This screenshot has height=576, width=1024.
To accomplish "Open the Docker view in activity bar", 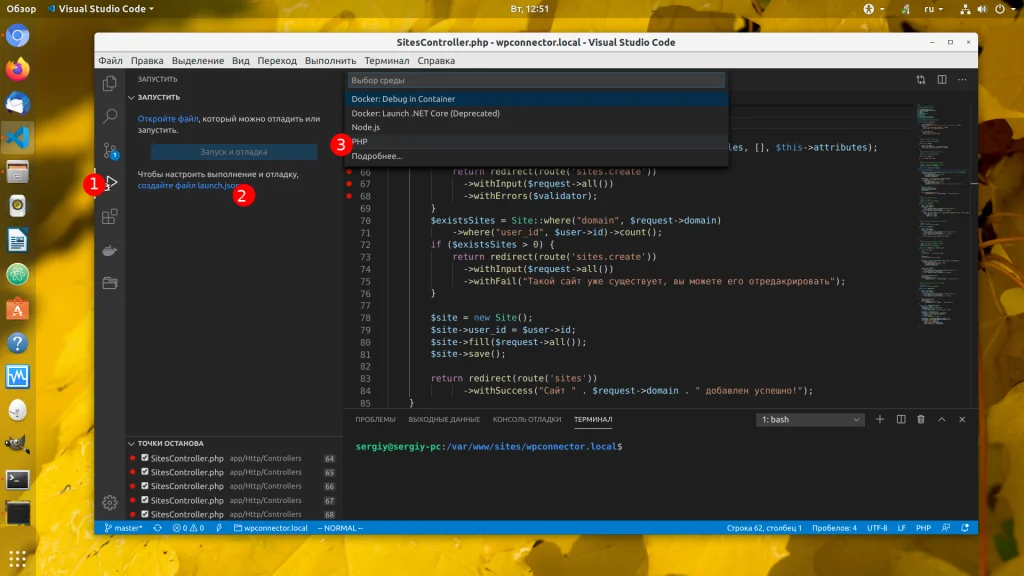I will pos(110,250).
